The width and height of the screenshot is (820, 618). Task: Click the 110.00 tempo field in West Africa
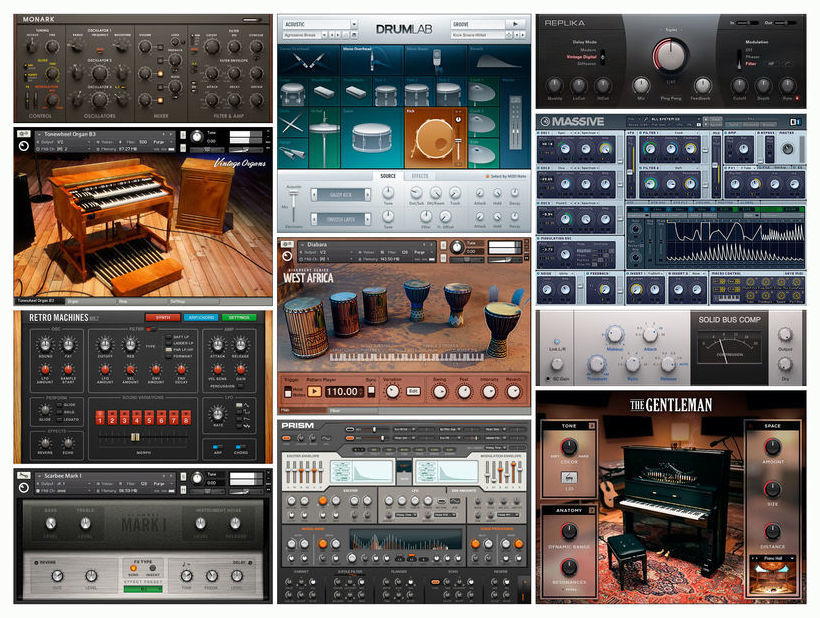[x=343, y=392]
